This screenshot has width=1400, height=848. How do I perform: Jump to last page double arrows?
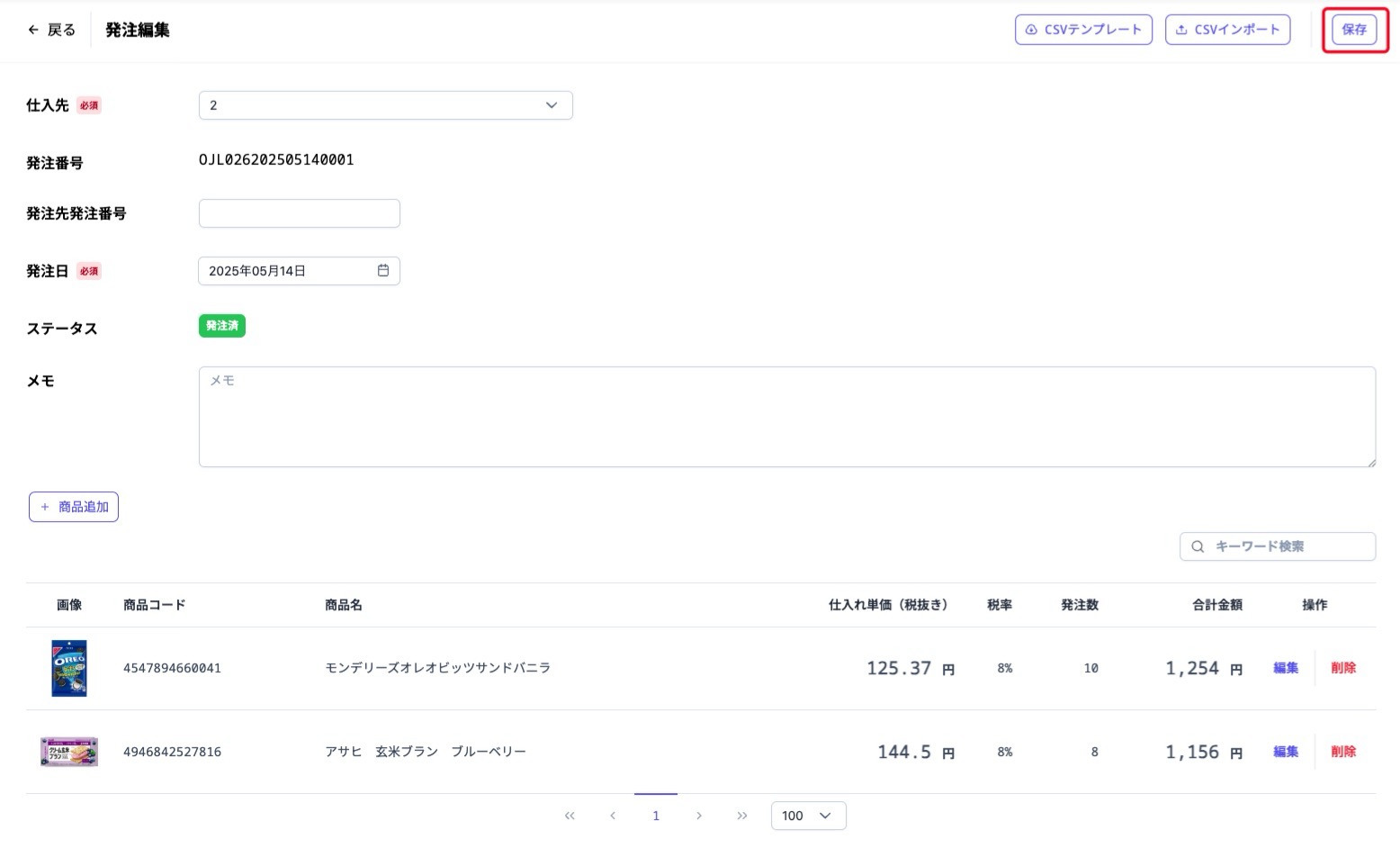coord(742,816)
